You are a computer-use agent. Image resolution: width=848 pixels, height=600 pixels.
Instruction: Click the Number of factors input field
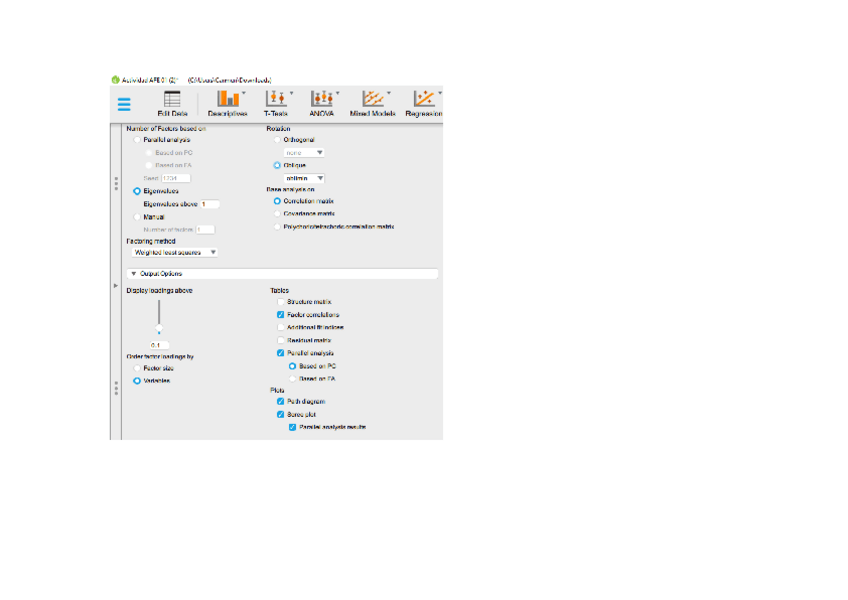205,230
